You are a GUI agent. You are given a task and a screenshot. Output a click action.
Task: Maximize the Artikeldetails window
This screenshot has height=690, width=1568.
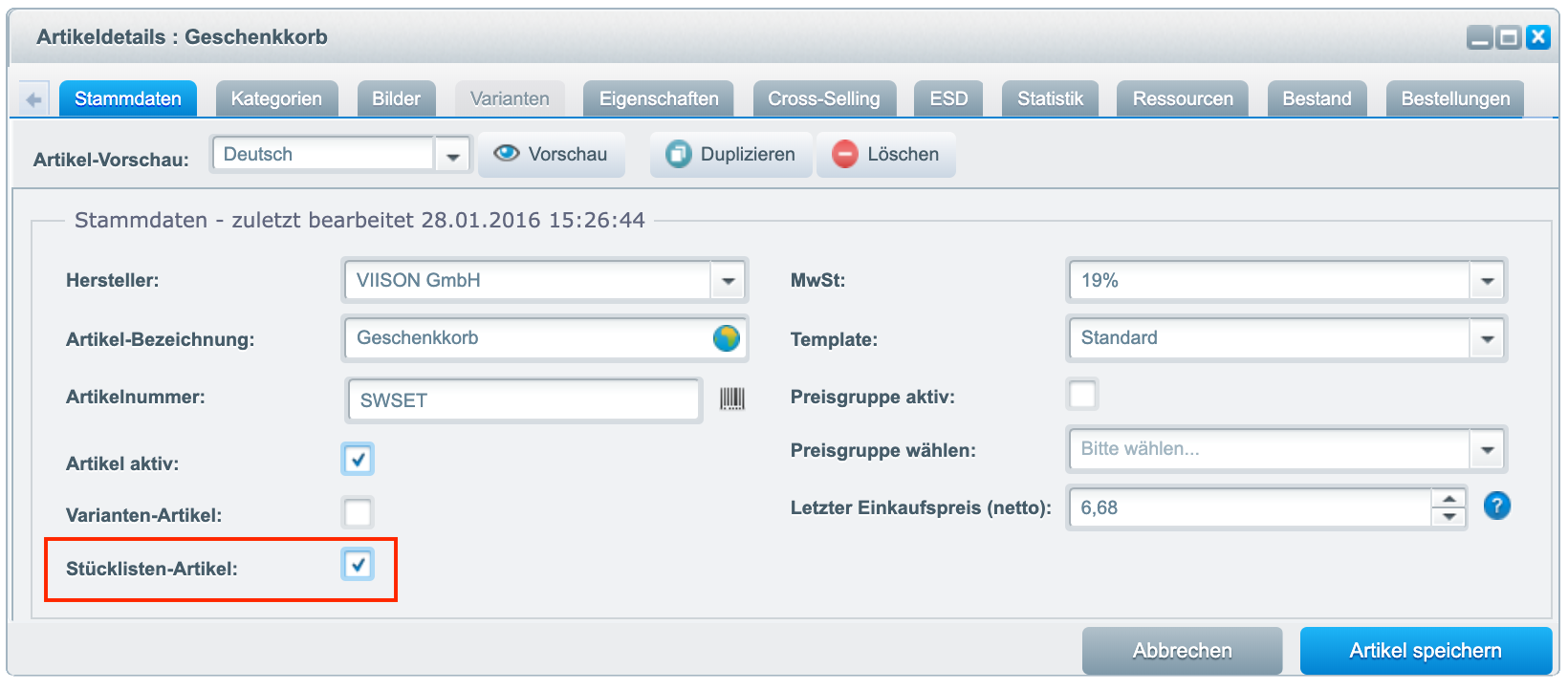1509,37
